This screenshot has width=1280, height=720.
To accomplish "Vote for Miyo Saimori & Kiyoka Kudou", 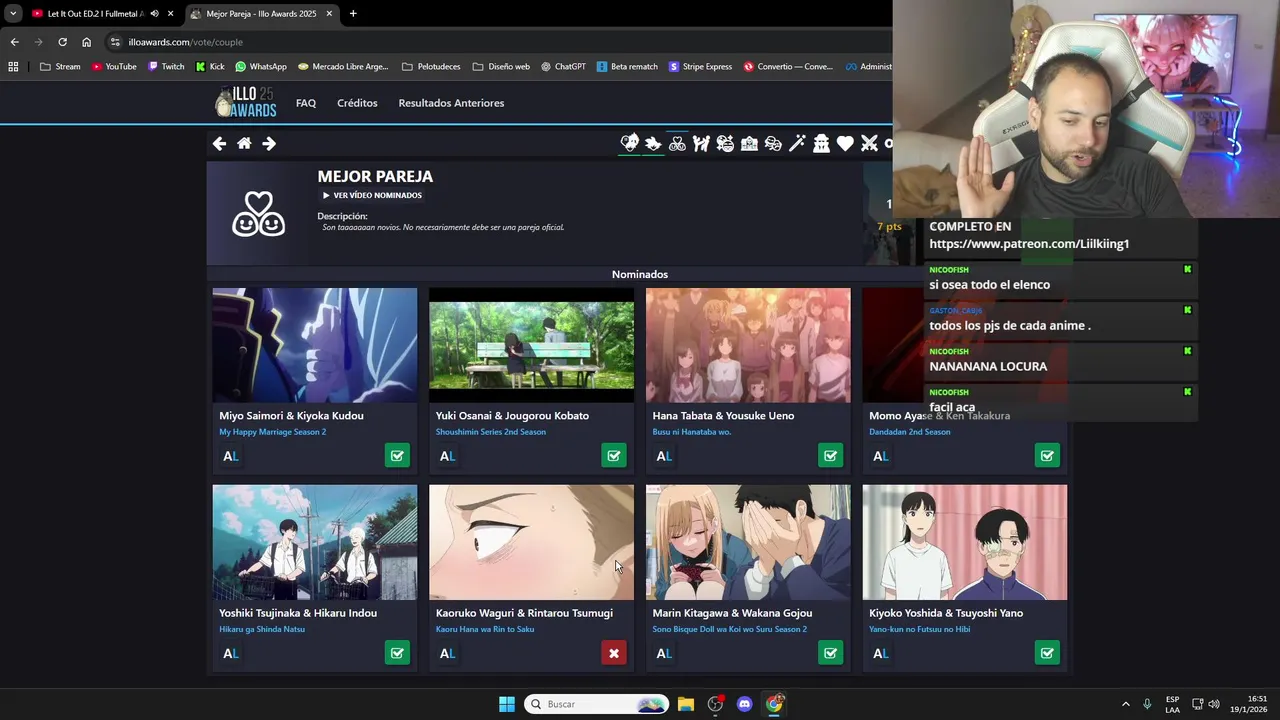I will (397, 456).
